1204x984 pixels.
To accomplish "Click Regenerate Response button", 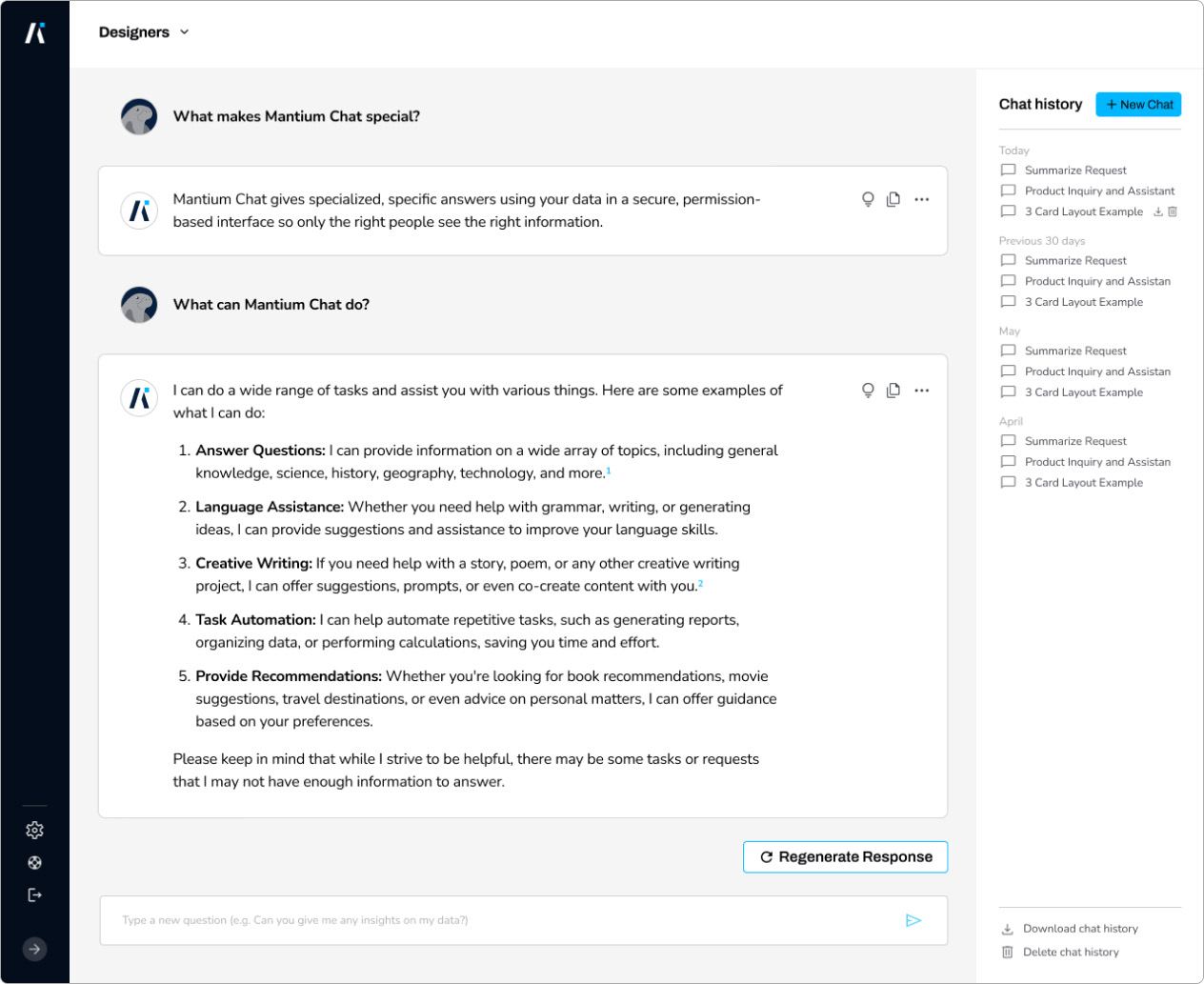I will [845, 856].
